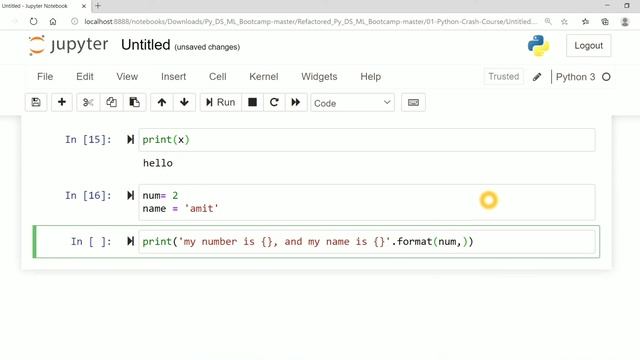
Task: Click the In [15]: prompt label
Action: coord(88,140)
